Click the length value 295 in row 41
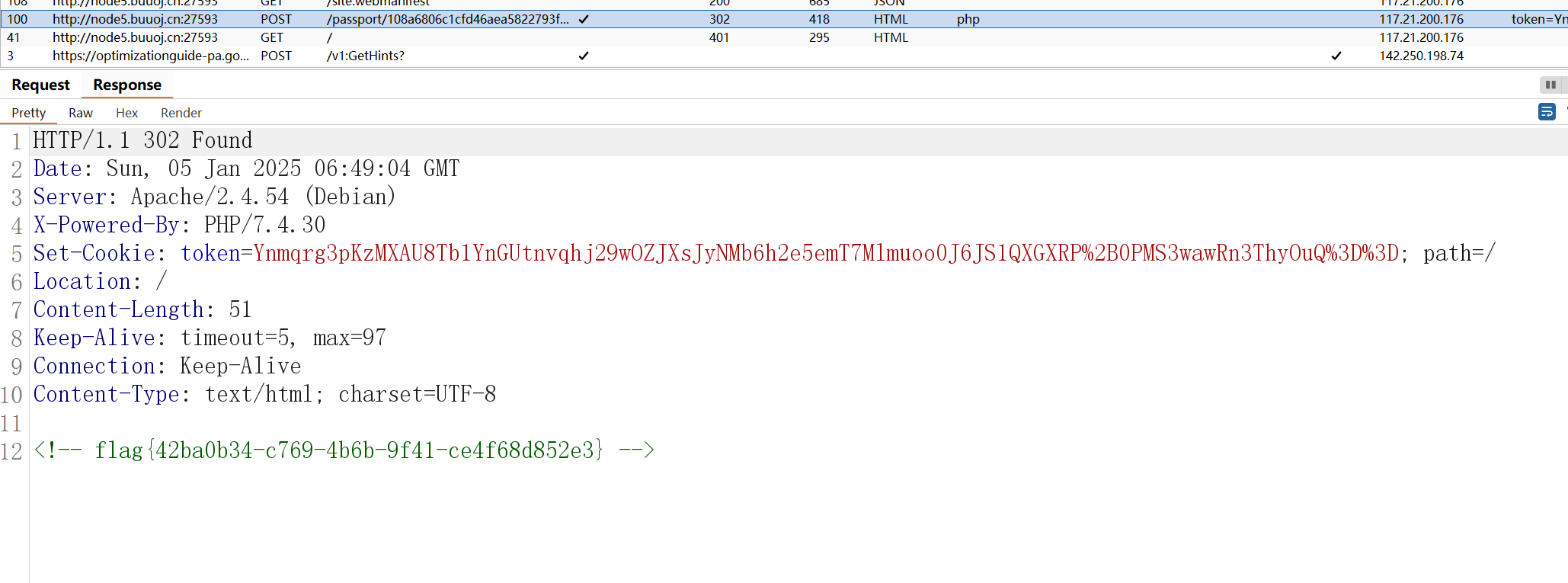 [x=819, y=37]
